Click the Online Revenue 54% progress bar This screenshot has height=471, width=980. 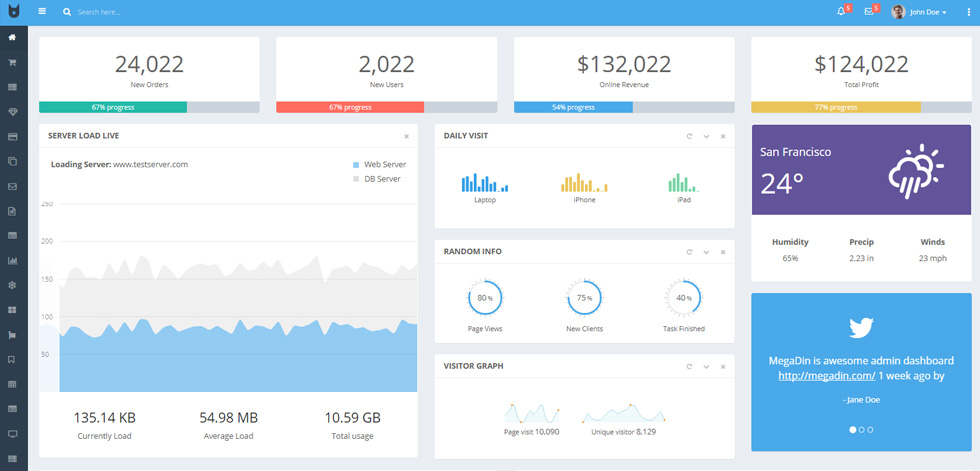624,107
